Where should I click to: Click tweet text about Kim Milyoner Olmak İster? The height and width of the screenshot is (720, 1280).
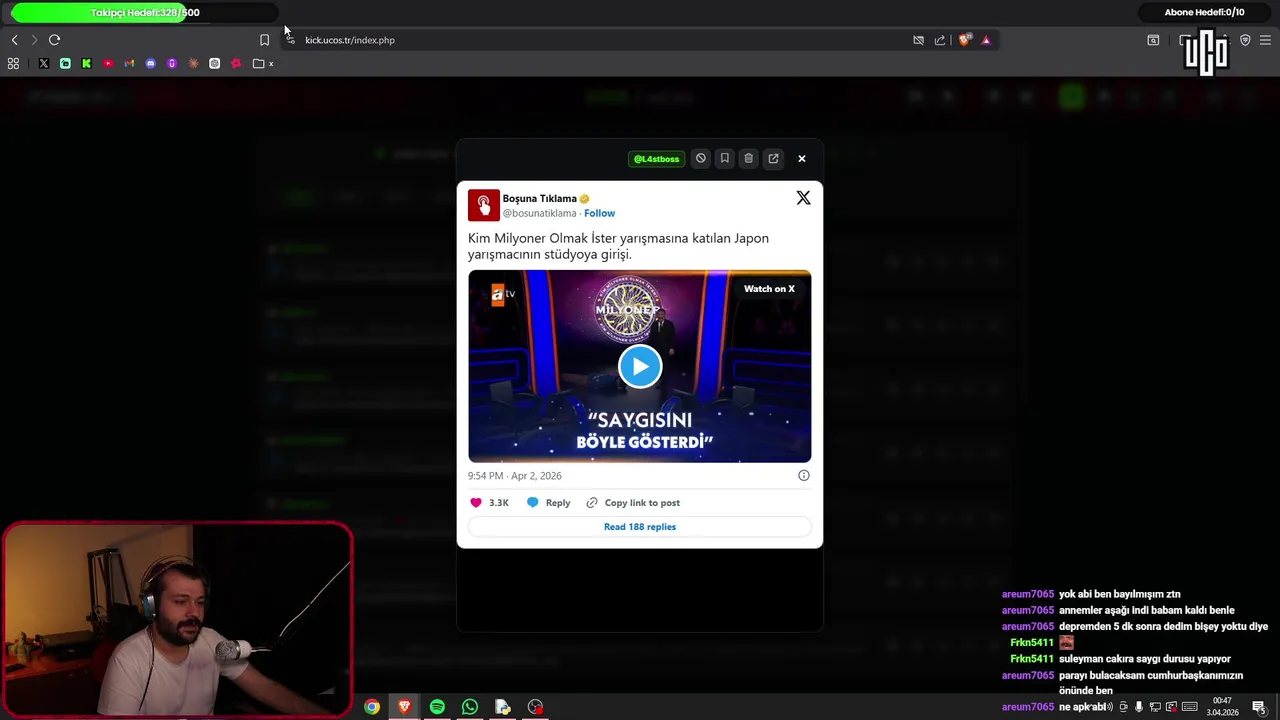coord(618,246)
